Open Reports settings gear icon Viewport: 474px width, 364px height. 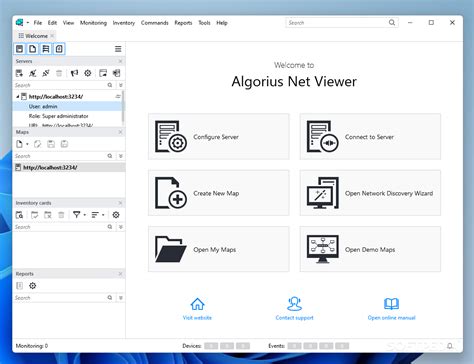[x=32, y=286]
